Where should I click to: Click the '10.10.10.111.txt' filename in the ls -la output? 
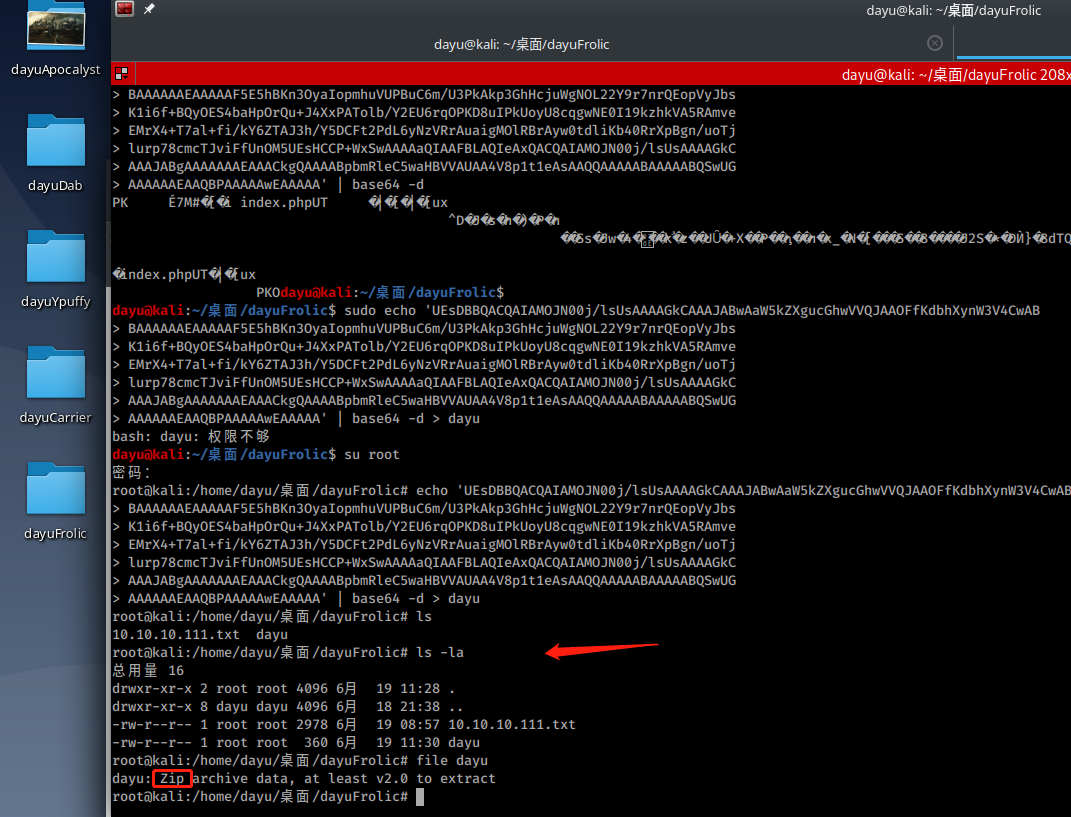click(x=512, y=725)
